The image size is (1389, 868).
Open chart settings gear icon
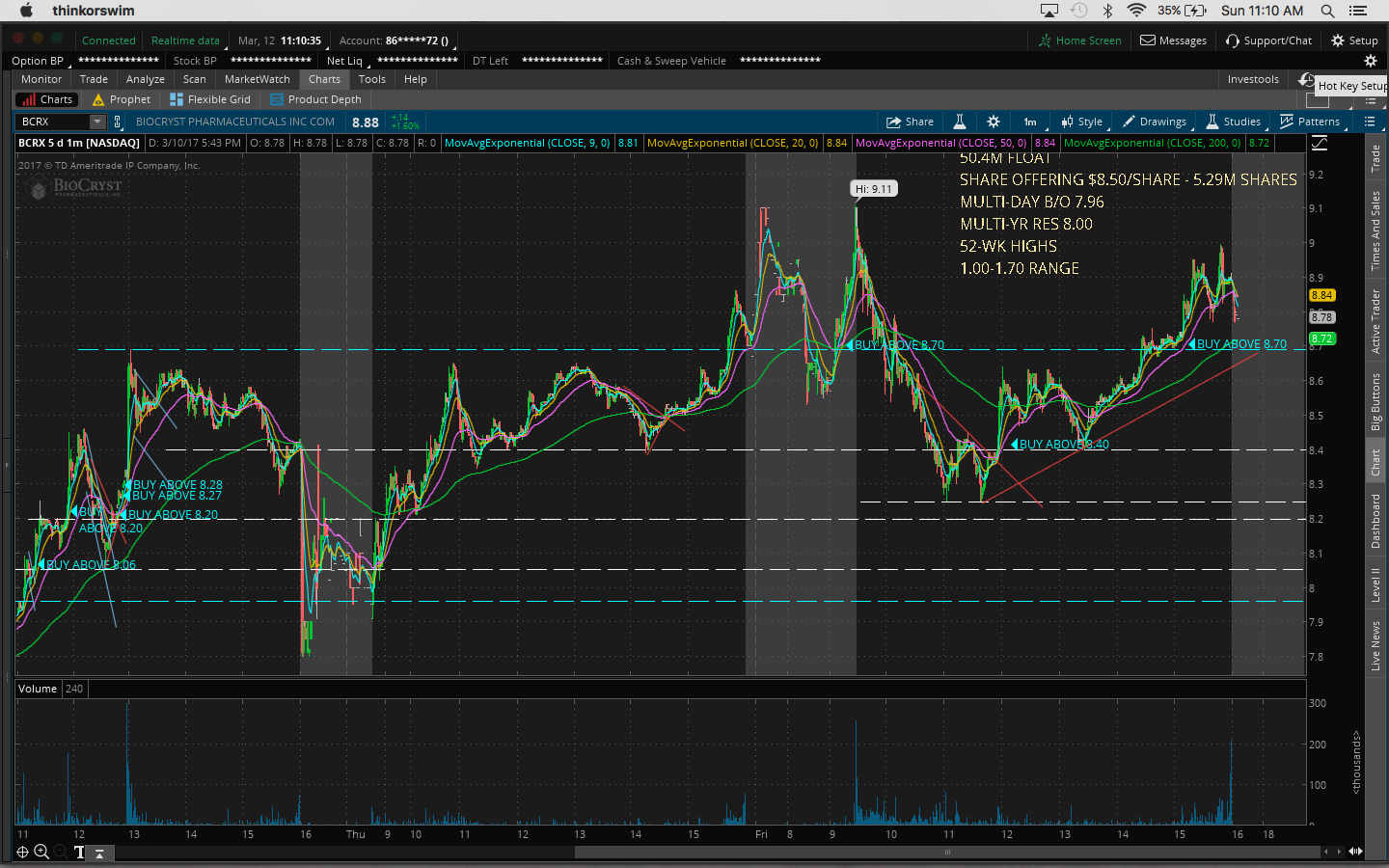(x=993, y=122)
